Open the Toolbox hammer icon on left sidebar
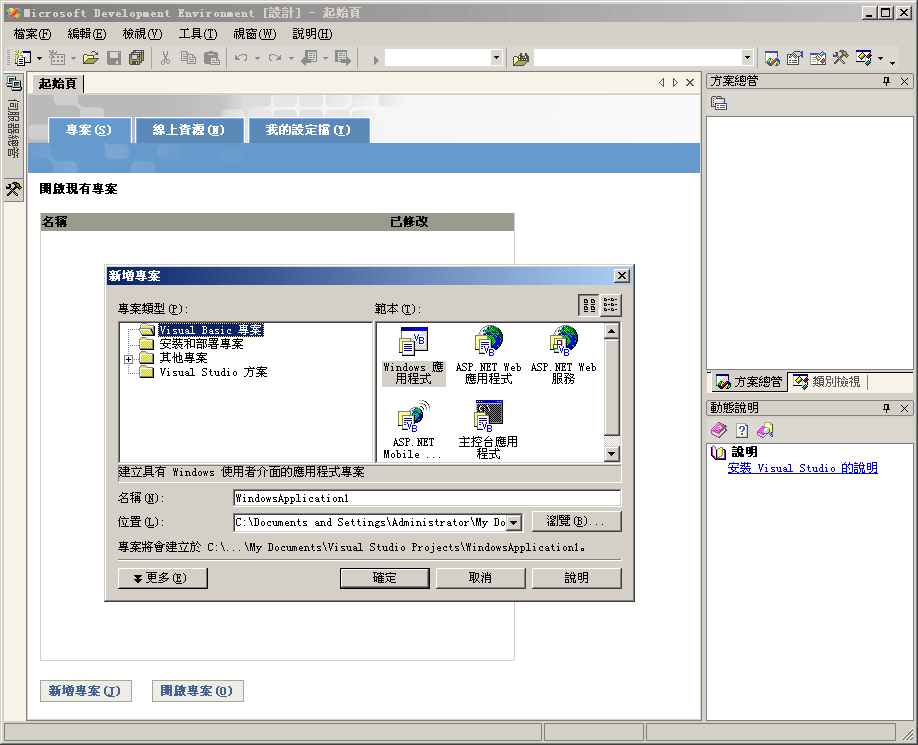 pos(13,189)
